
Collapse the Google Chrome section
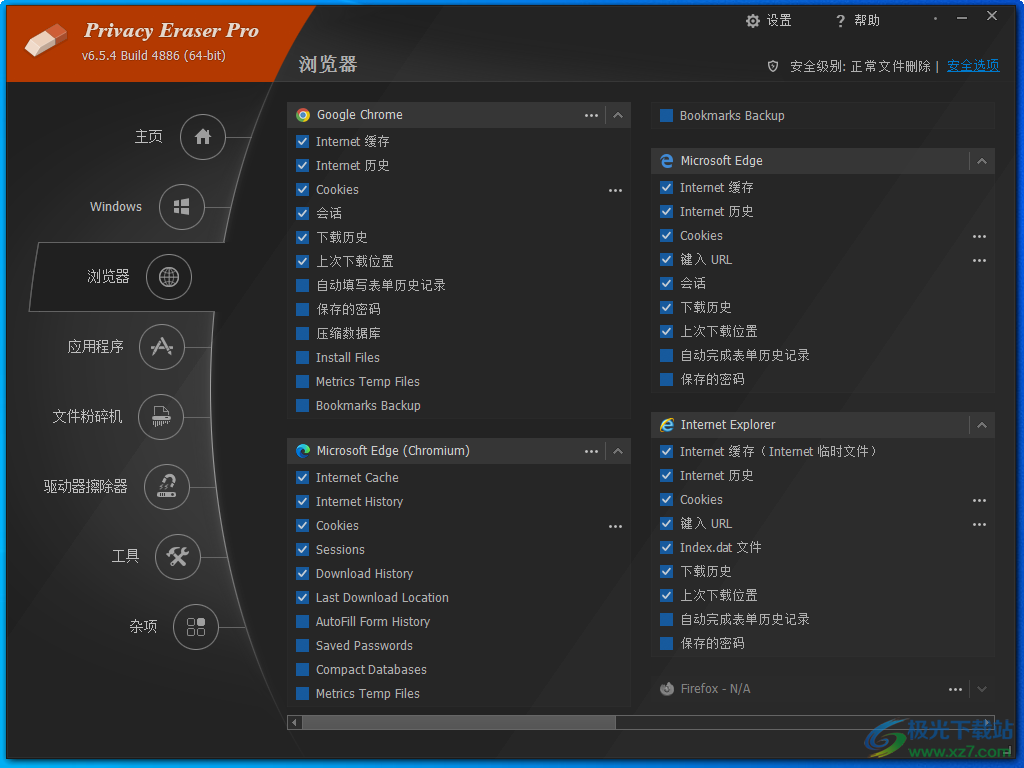pos(618,115)
